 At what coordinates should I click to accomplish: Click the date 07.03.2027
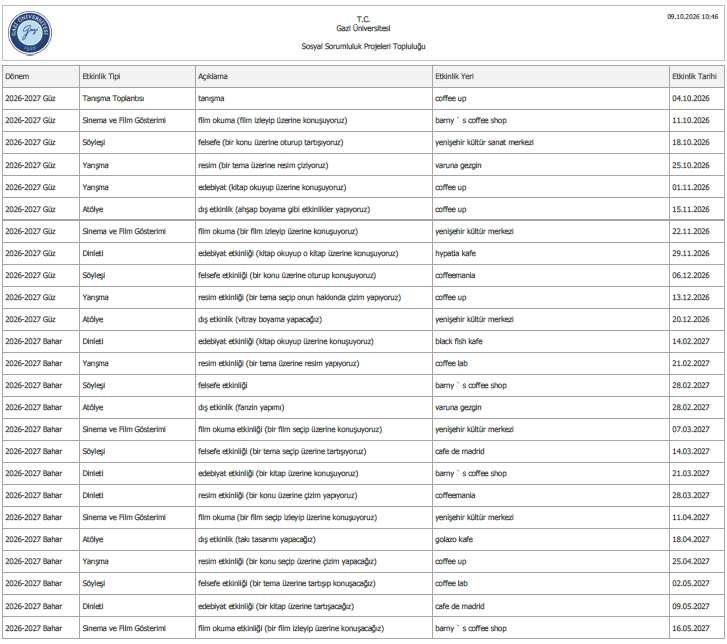[x=690, y=429]
